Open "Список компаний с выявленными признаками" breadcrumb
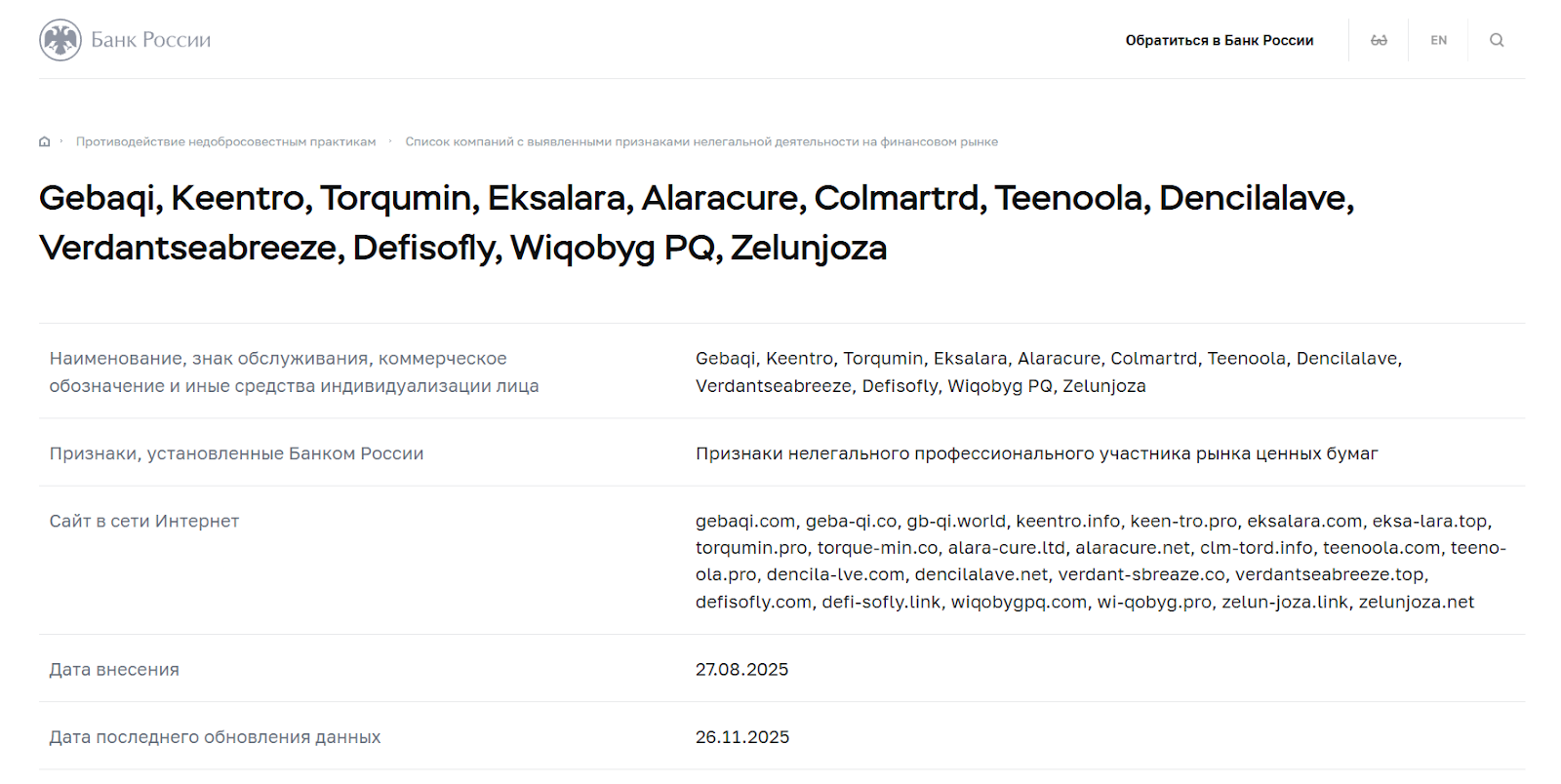The width and height of the screenshot is (1561, 784). [x=701, y=141]
